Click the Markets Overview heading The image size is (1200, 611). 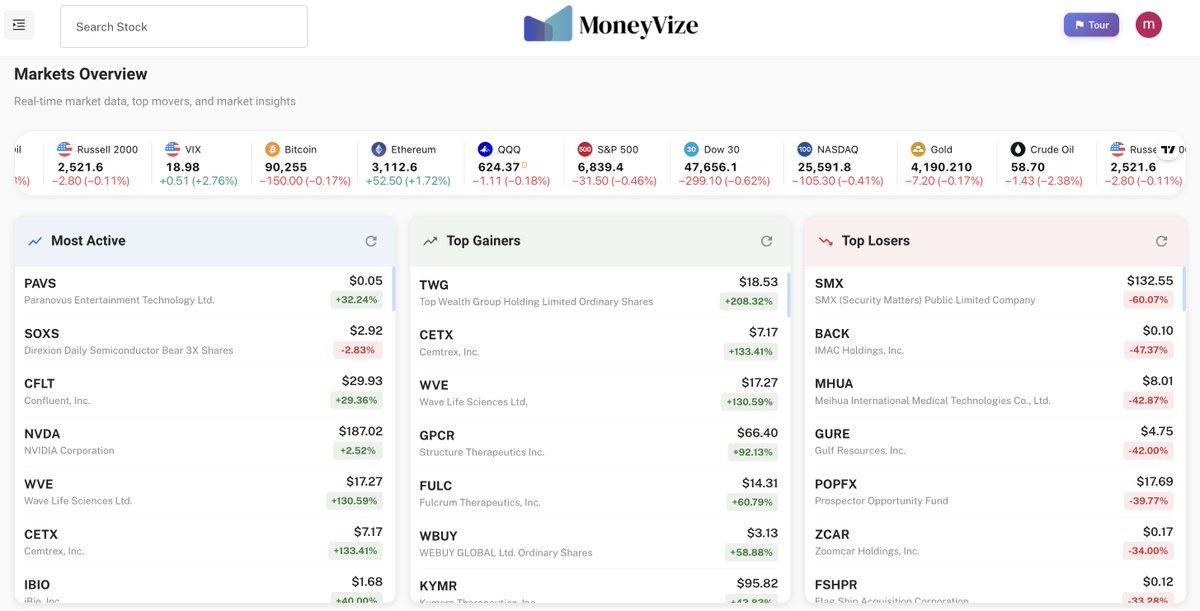click(x=81, y=74)
